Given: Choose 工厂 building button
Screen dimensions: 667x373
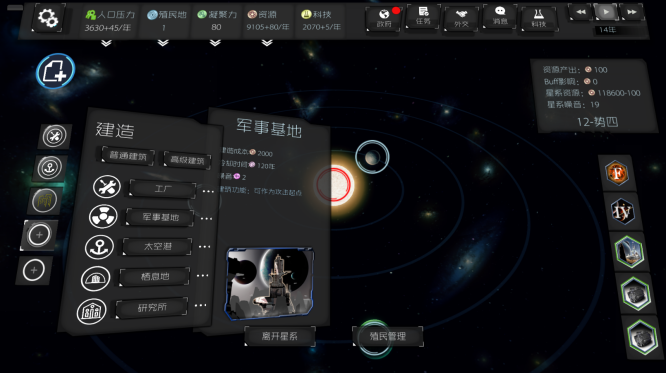Looking at the screenshot, I should pyautogui.click(x=162, y=188).
